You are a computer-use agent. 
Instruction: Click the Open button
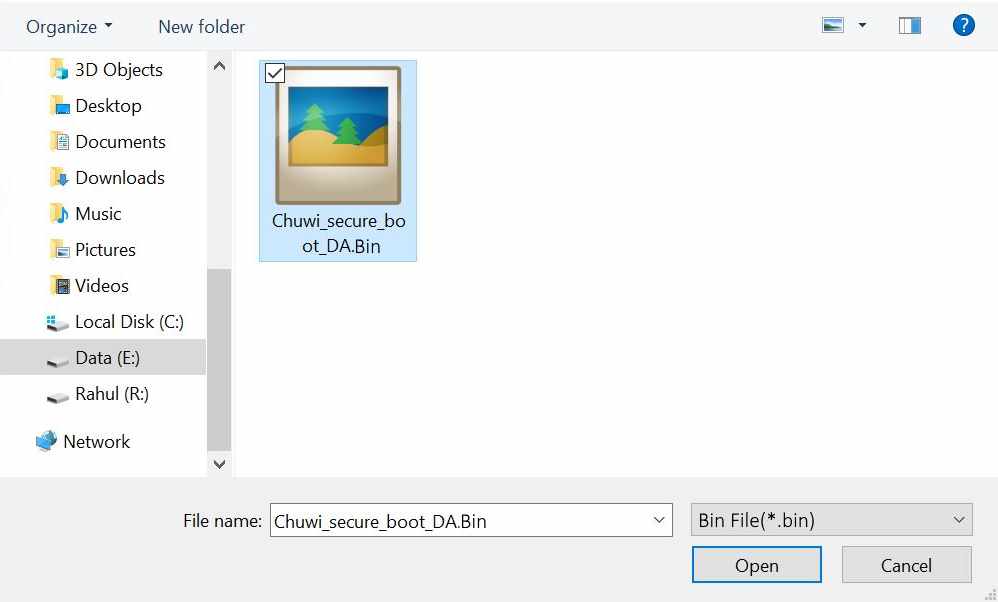click(x=756, y=564)
